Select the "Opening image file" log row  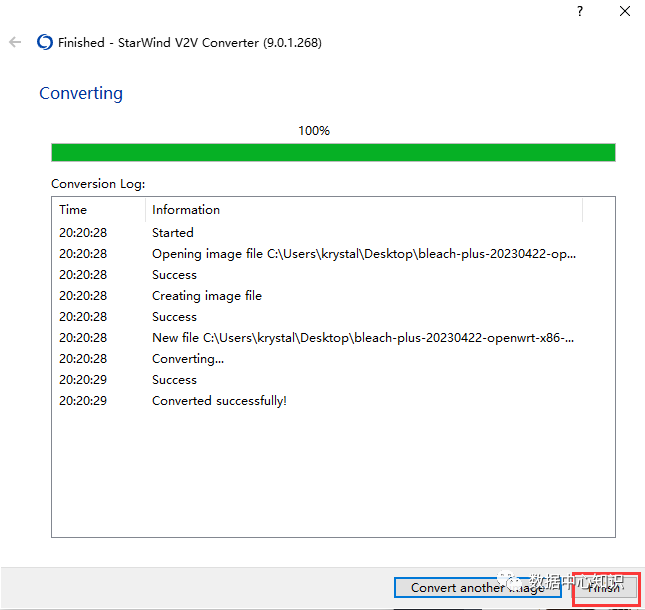363,254
